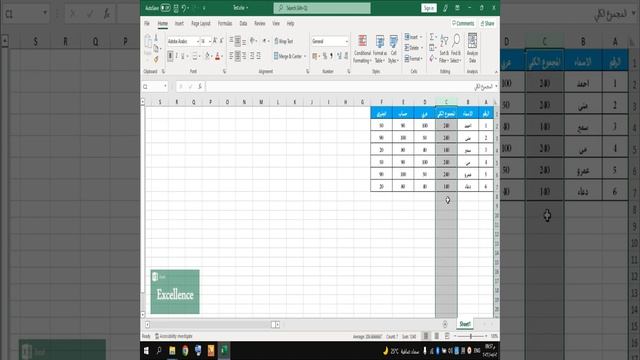Click the Merge & Center button
Image resolution: width=640 pixels, height=360 pixels.
tap(288, 56)
